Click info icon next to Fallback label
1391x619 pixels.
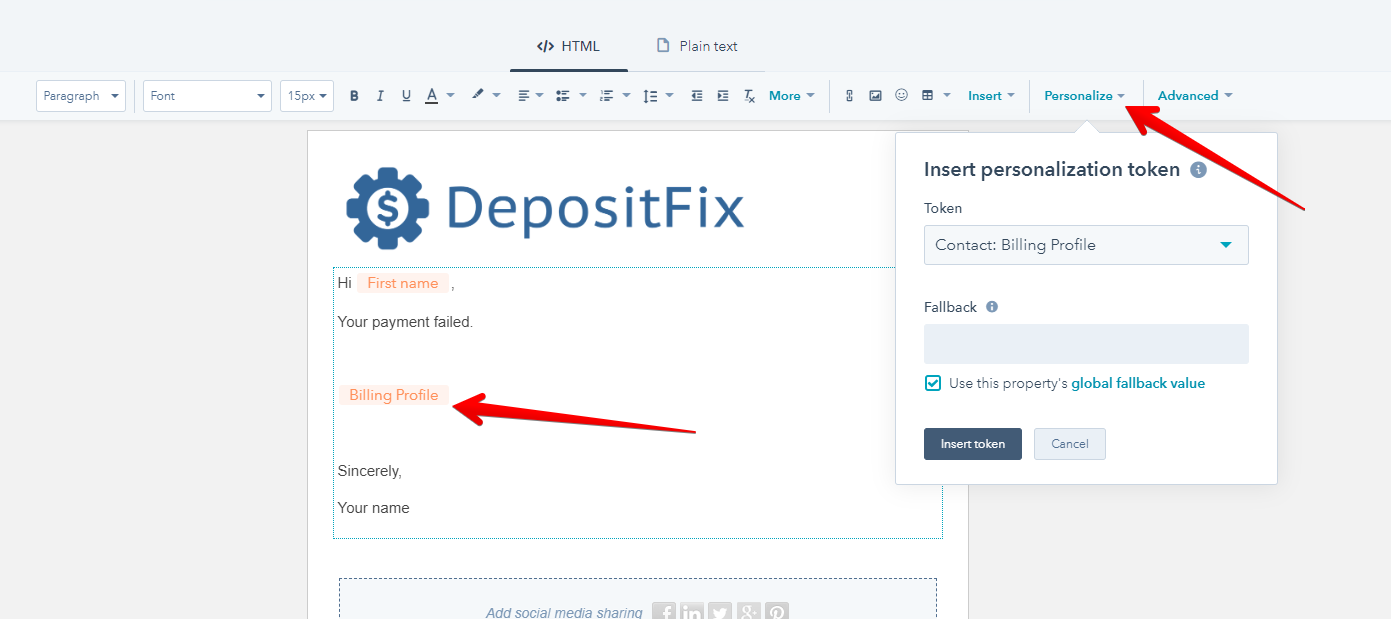(992, 307)
